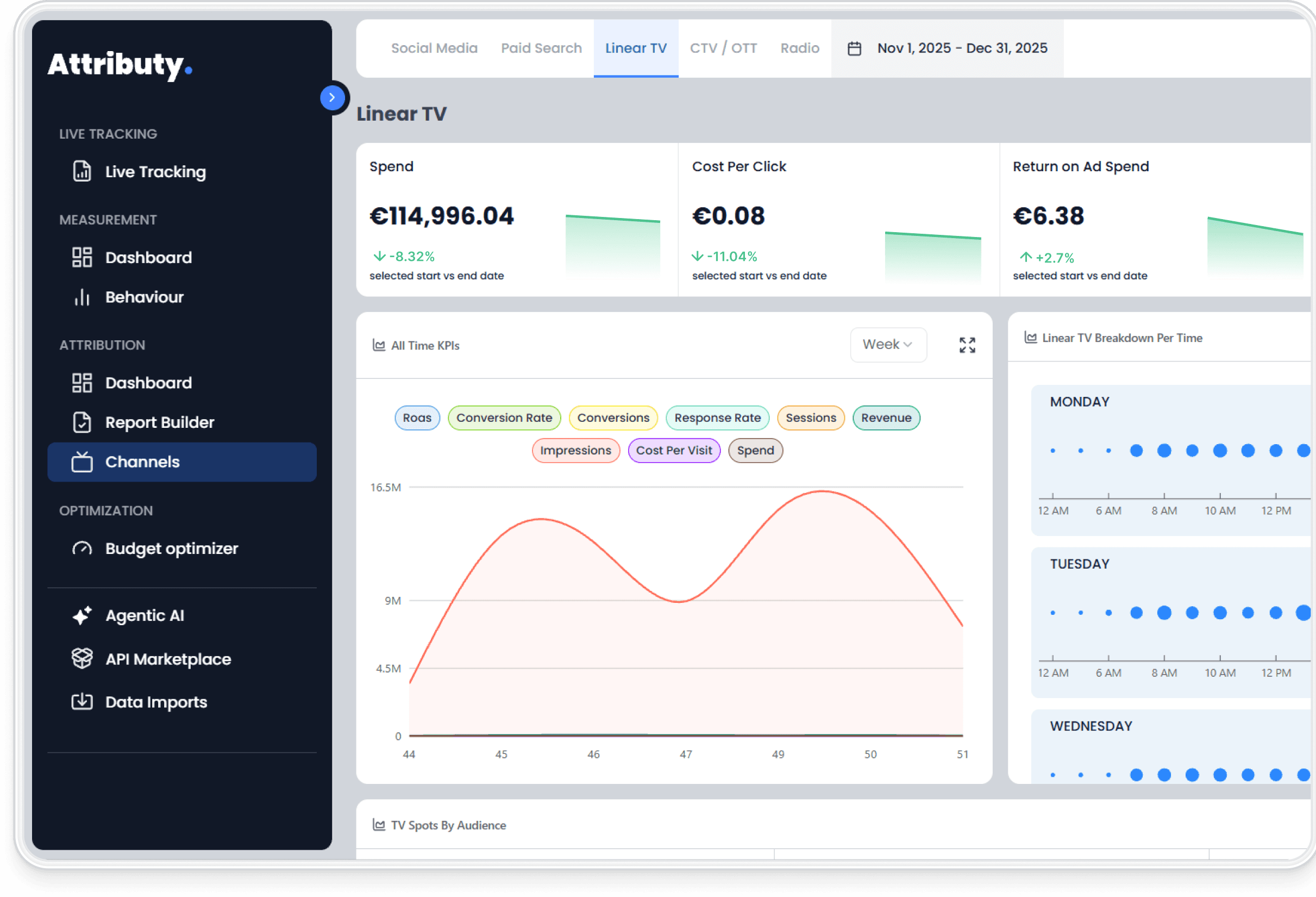
Task: Click the API Marketplace cube icon
Action: pos(82,658)
